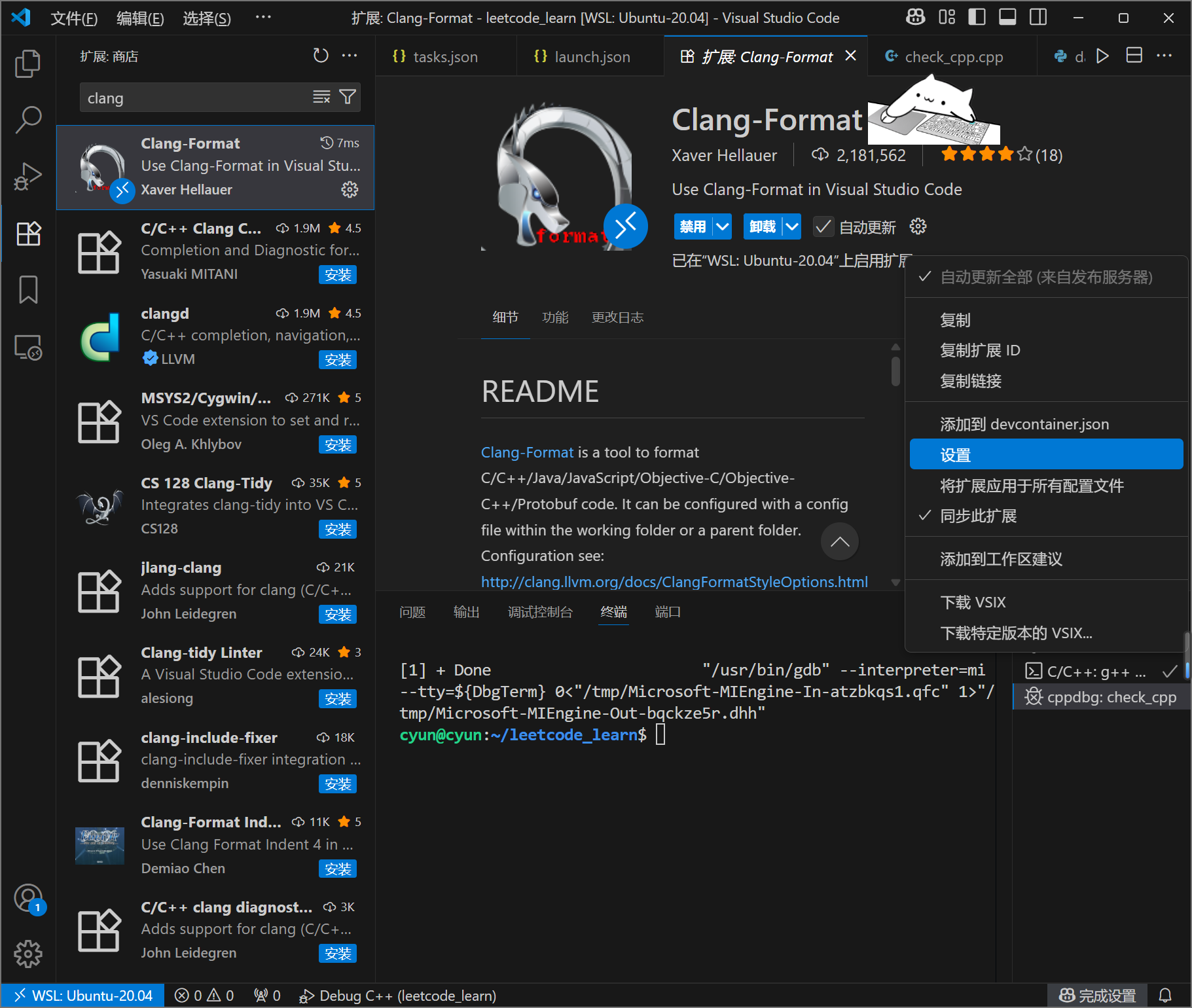Click the ports forwarded status item

pos(267,996)
